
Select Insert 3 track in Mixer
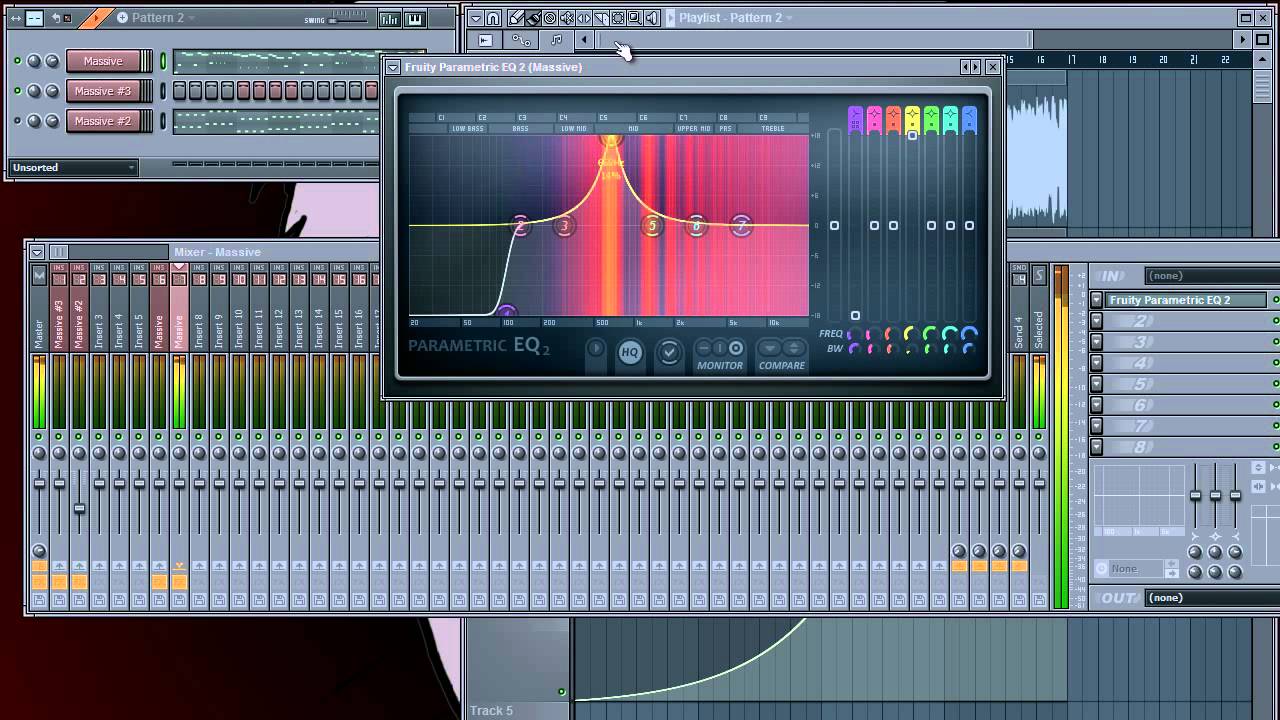99,309
